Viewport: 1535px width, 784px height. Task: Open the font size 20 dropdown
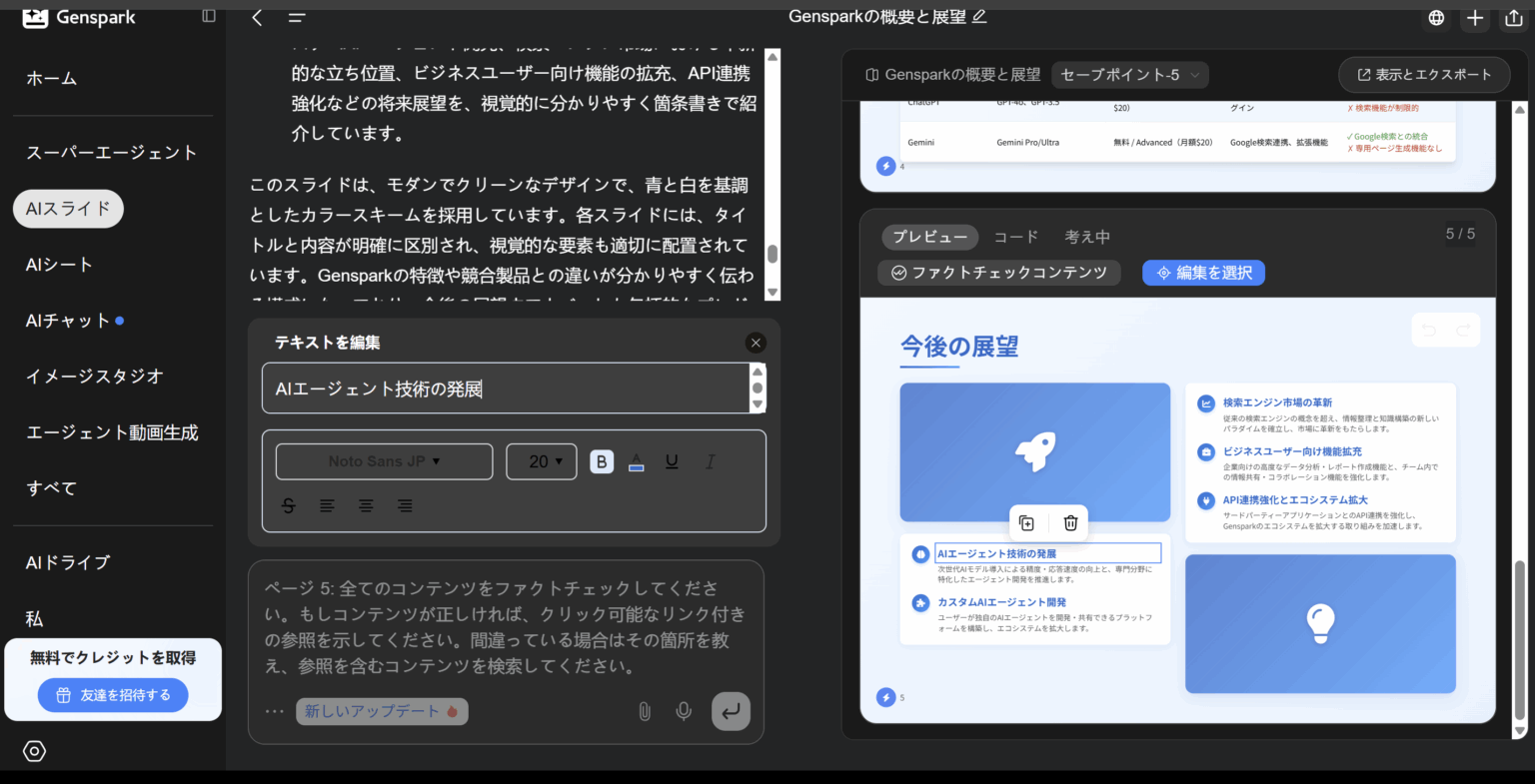click(541, 460)
